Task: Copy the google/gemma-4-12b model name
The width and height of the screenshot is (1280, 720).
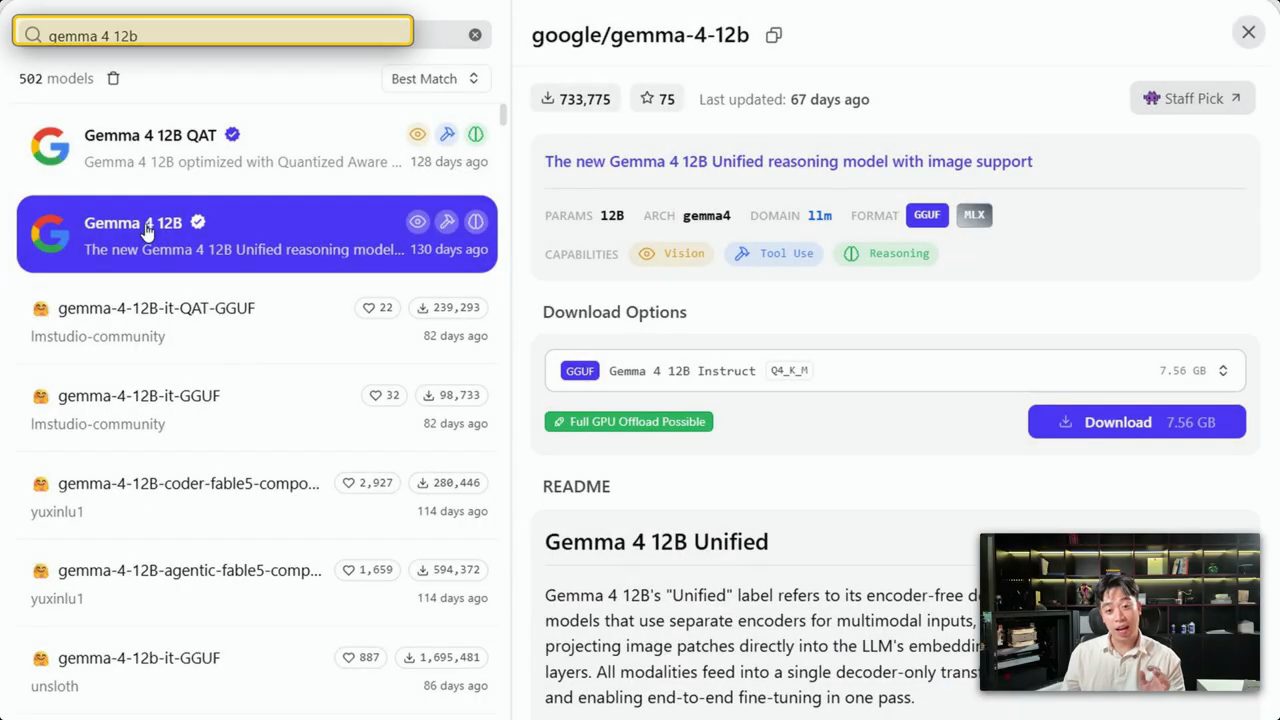Action: 773,35
